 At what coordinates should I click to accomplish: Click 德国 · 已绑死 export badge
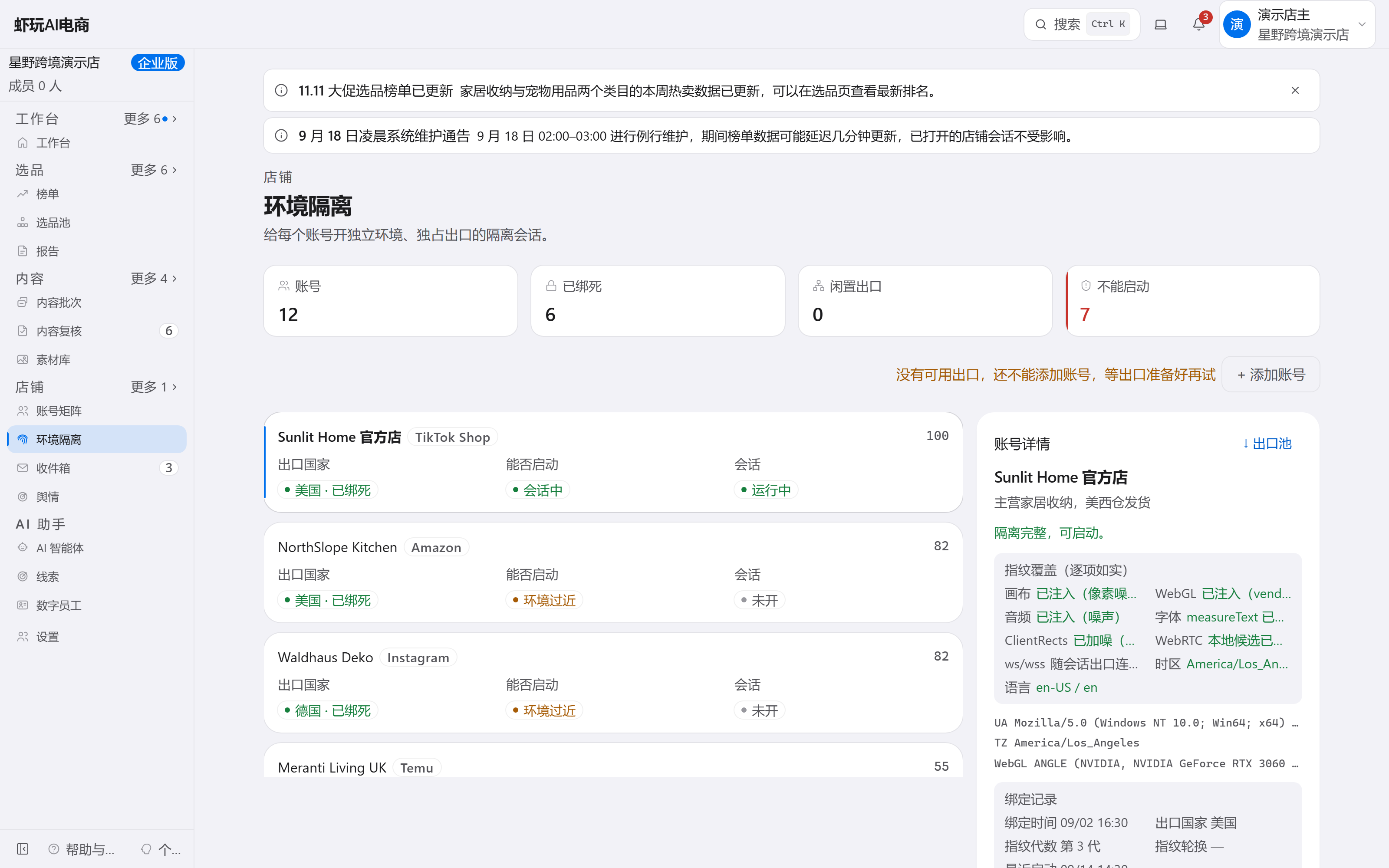[x=328, y=711]
